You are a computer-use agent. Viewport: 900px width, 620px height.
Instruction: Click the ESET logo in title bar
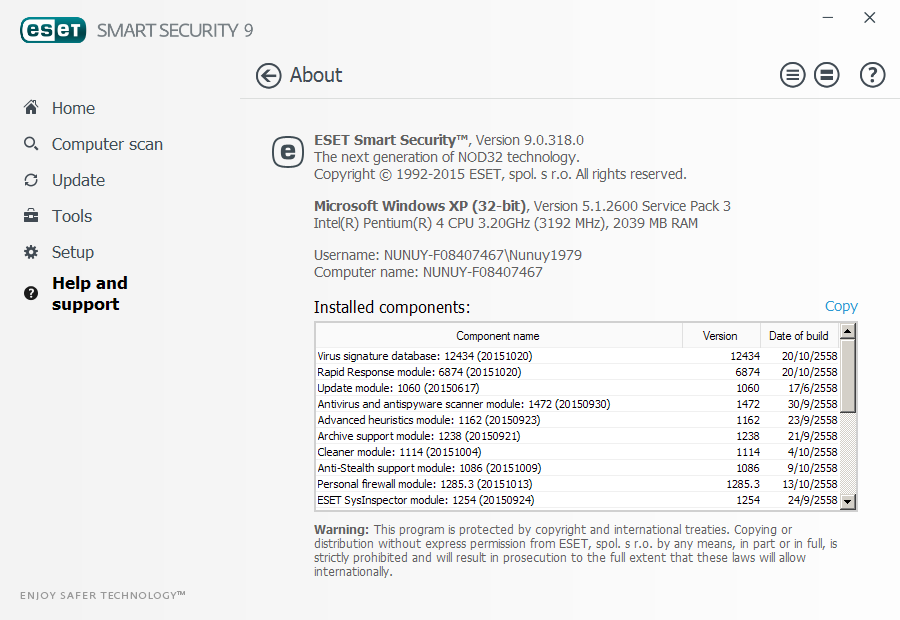point(53,30)
